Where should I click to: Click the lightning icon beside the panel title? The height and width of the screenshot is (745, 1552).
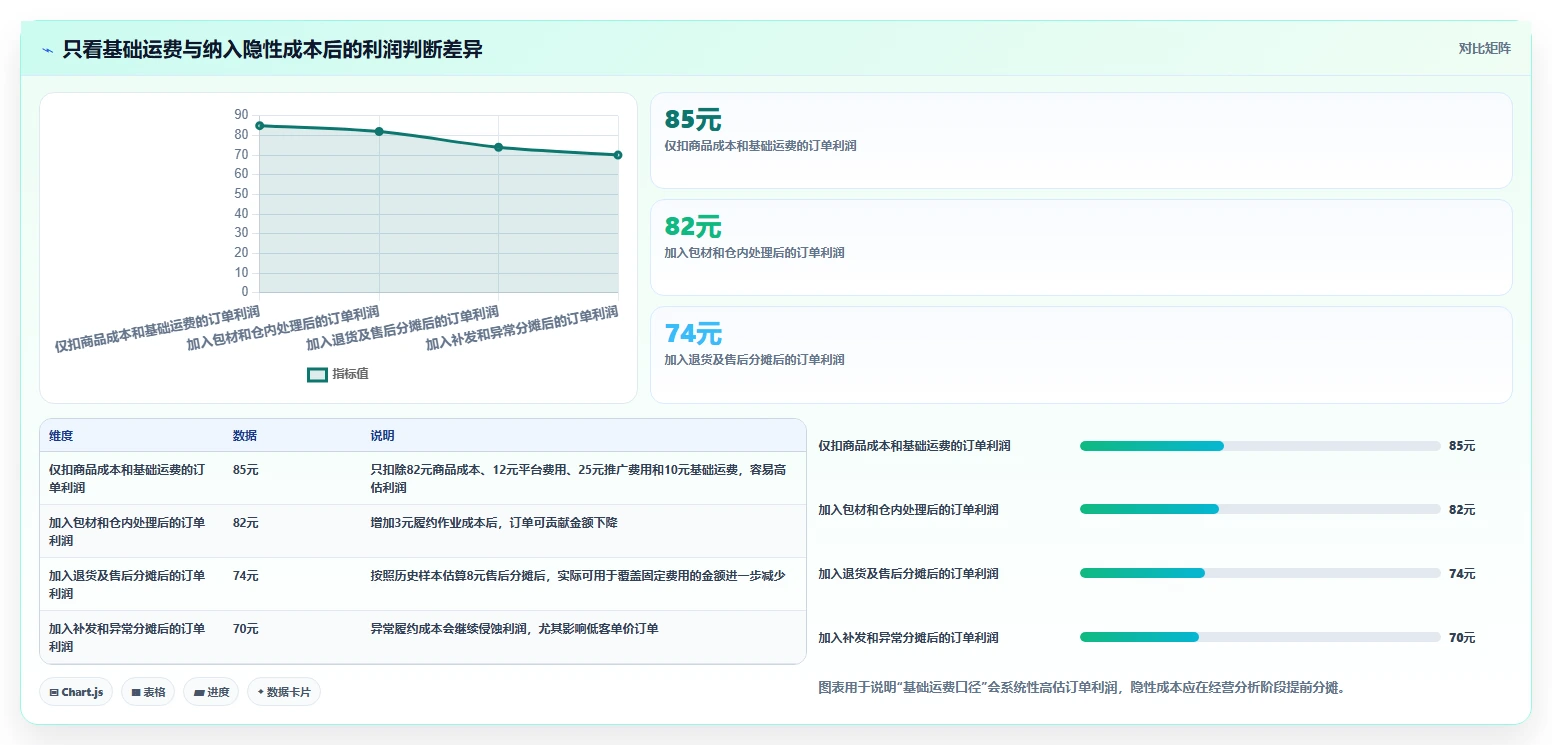(48, 50)
